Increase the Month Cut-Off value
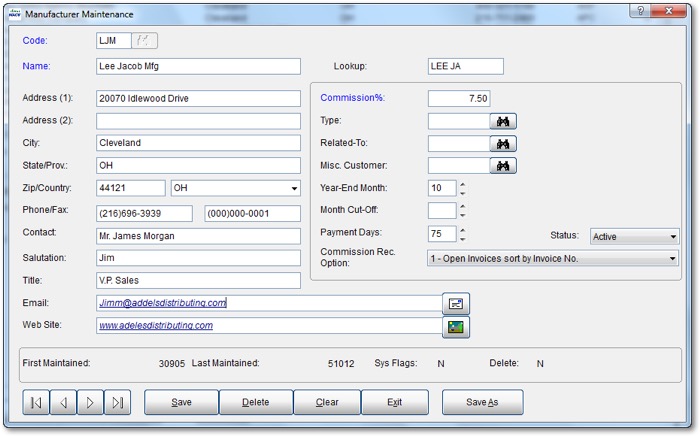700x436 pixels. pos(462,207)
